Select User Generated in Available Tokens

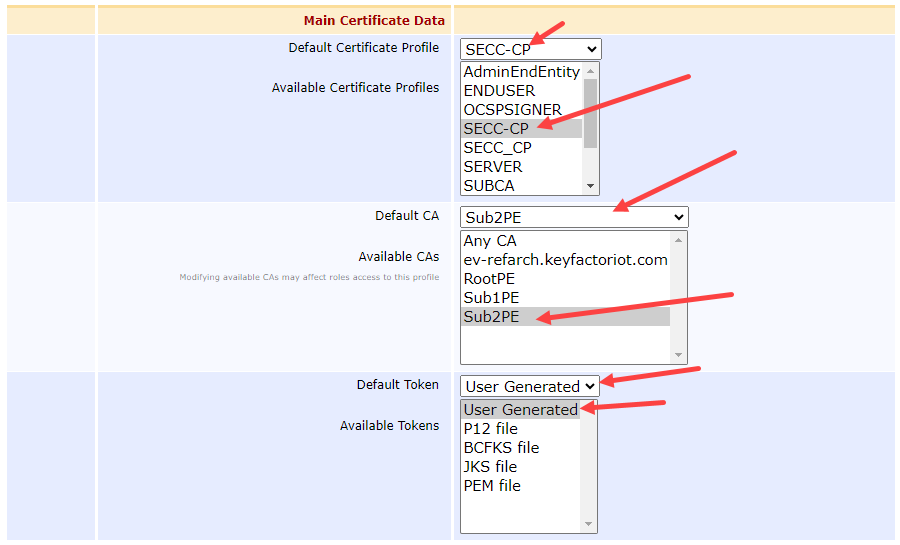520,410
